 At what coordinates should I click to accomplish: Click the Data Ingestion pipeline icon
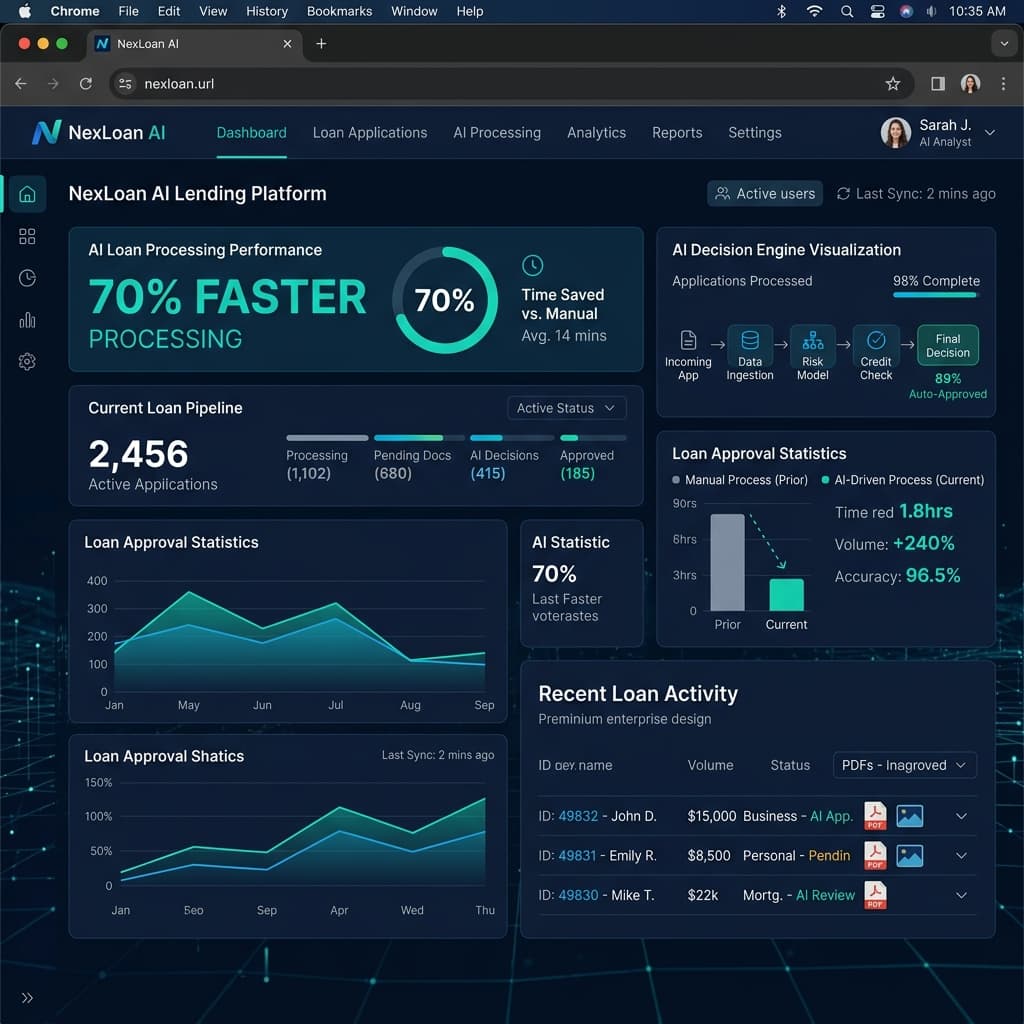[x=750, y=341]
